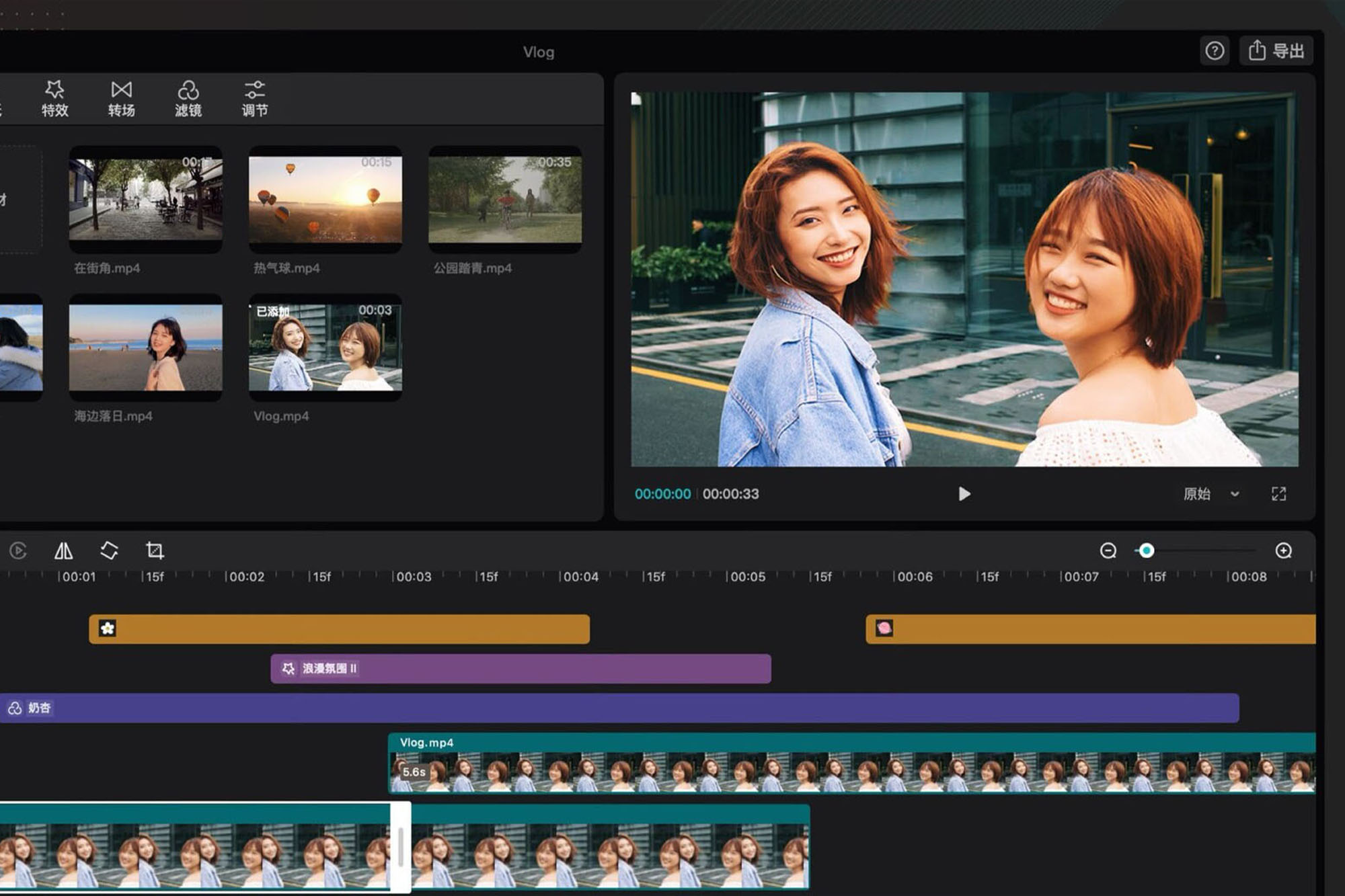Open the 滤镜 filters tab
Viewport: 1345px width, 896px height.
tap(188, 99)
